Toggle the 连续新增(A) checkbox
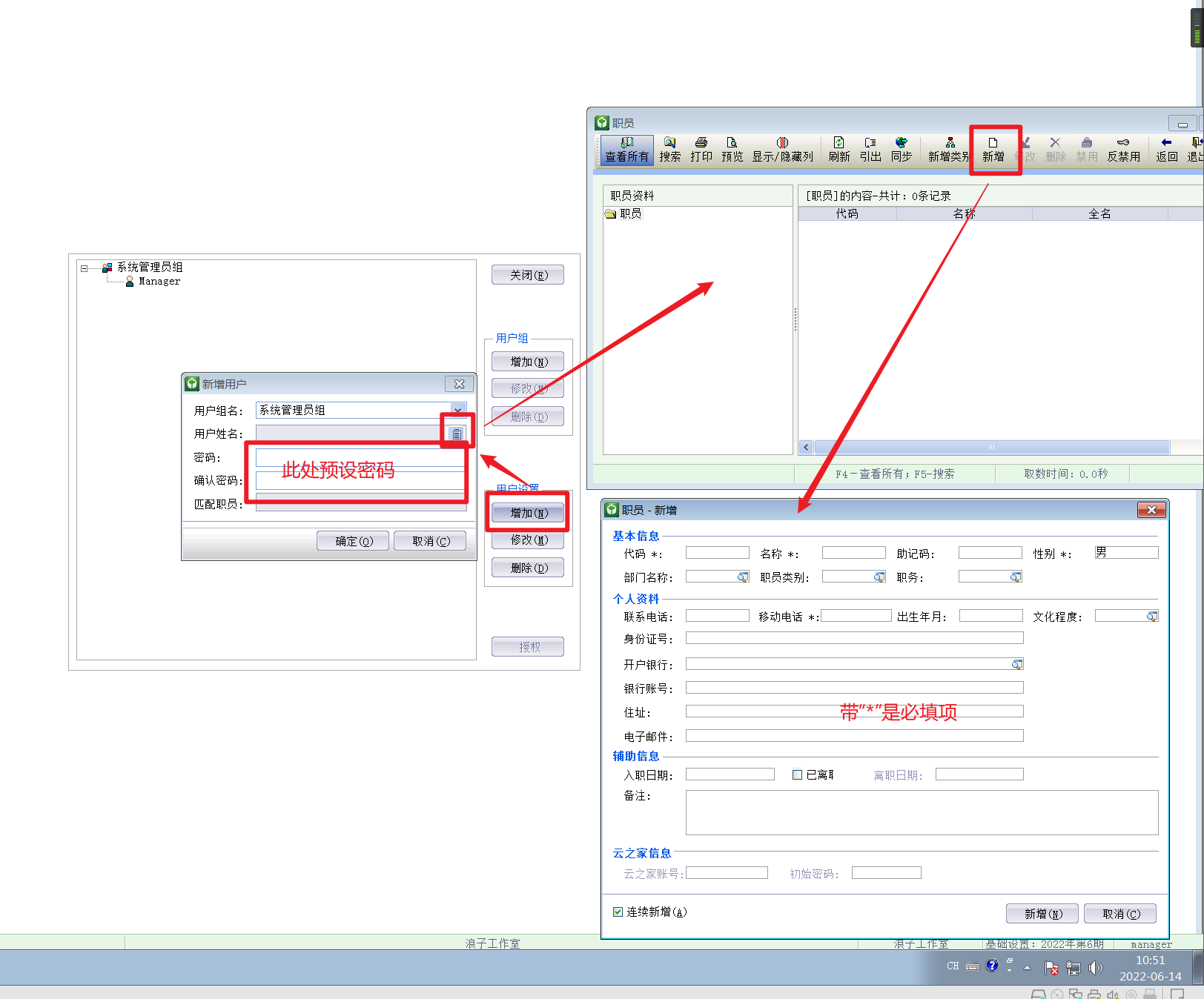The height and width of the screenshot is (999, 1204). (618, 912)
